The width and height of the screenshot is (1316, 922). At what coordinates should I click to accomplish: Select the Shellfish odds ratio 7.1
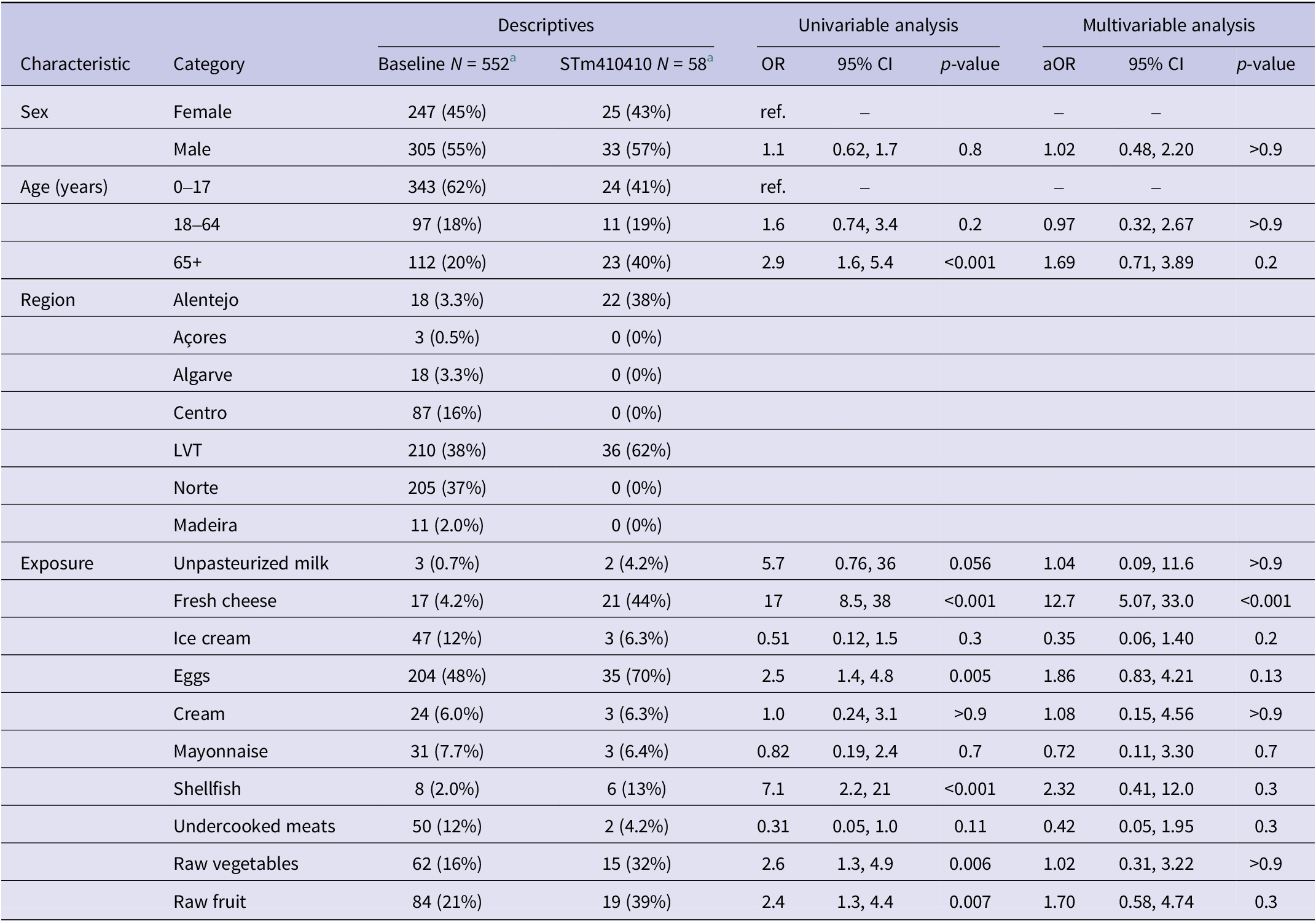773,788
